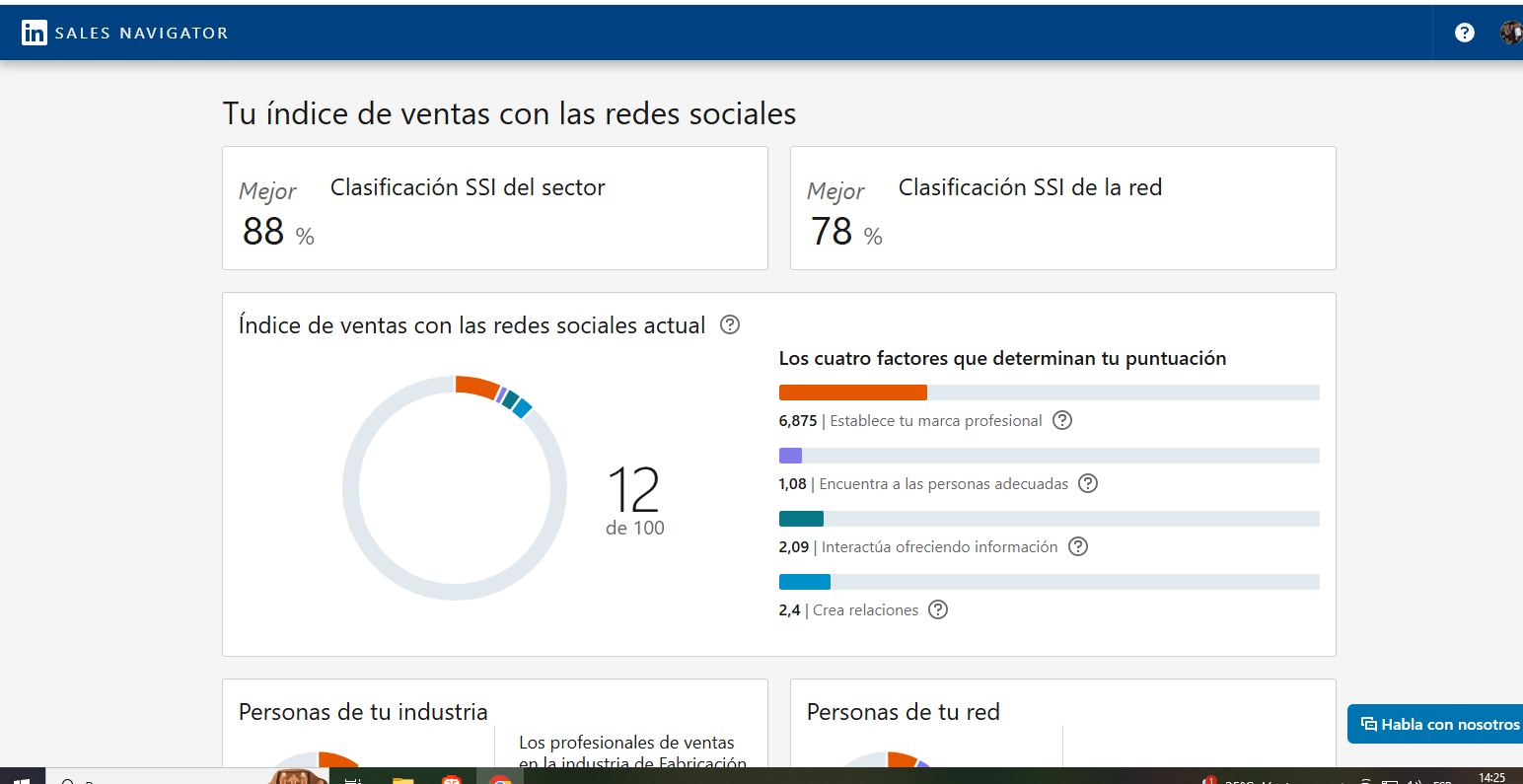Click the '2,09' engagement score value

tap(794, 547)
